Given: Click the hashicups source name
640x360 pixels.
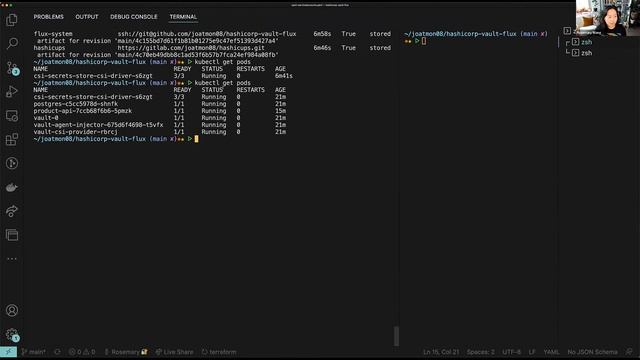Looking at the screenshot, I should pos(49,48).
